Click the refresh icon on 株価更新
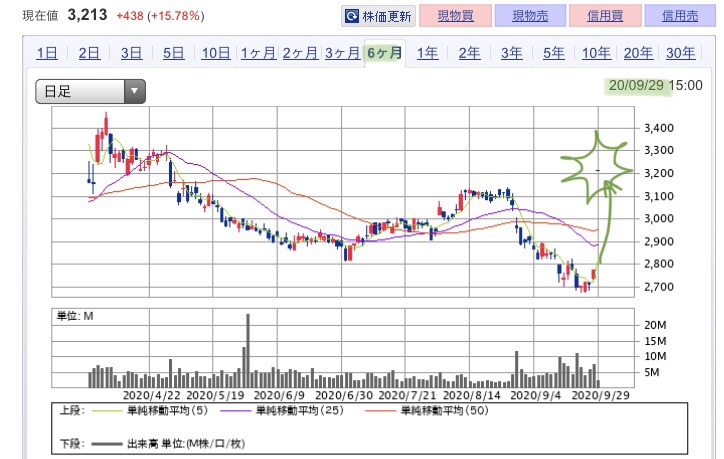 pos(352,16)
